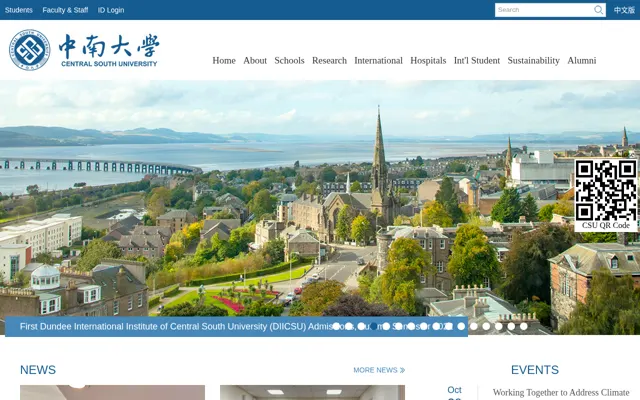Open the Sustainability menu
This screenshot has width=640, height=400.
[x=533, y=60]
